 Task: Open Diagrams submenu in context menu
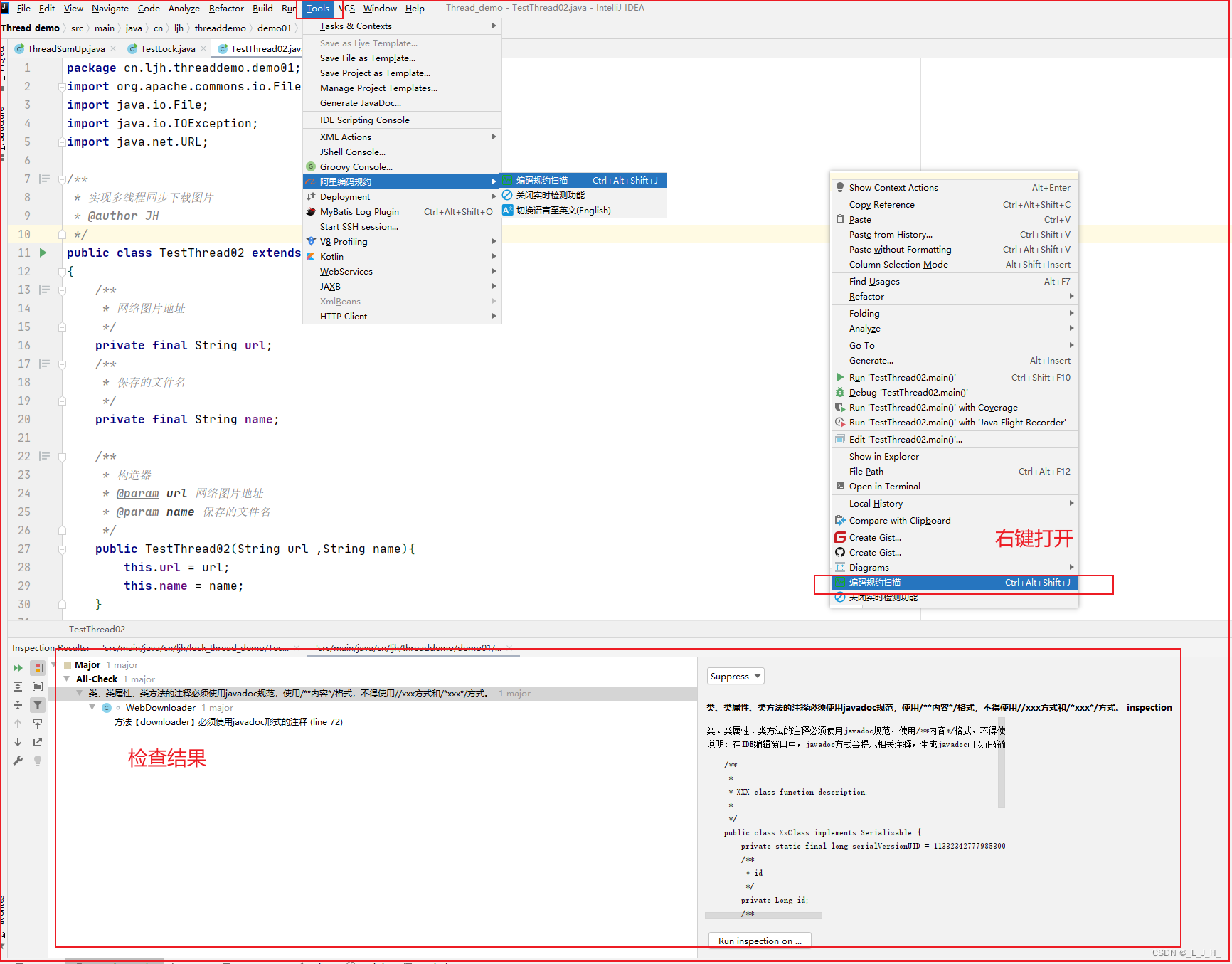[x=954, y=568]
